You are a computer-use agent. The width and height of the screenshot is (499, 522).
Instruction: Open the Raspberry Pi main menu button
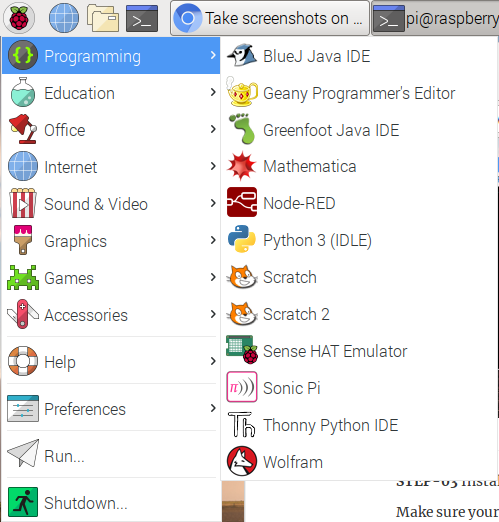pyautogui.click(x=19, y=18)
